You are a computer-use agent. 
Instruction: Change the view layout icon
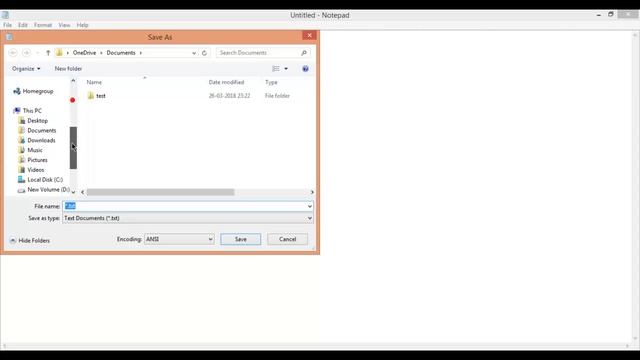pyautogui.click(x=276, y=69)
